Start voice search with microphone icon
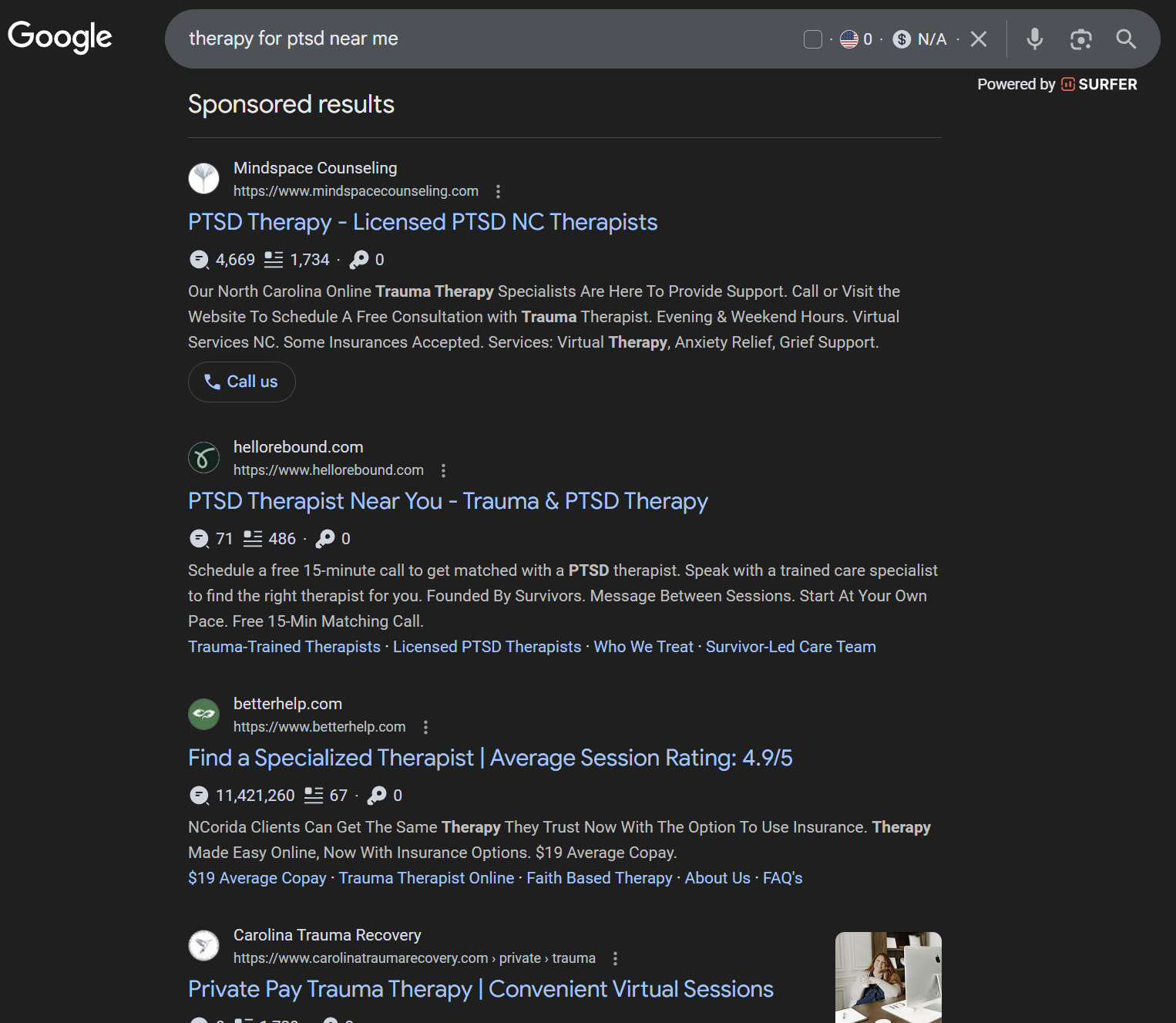The image size is (1176, 1023). pyautogui.click(x=1034, y=39)
